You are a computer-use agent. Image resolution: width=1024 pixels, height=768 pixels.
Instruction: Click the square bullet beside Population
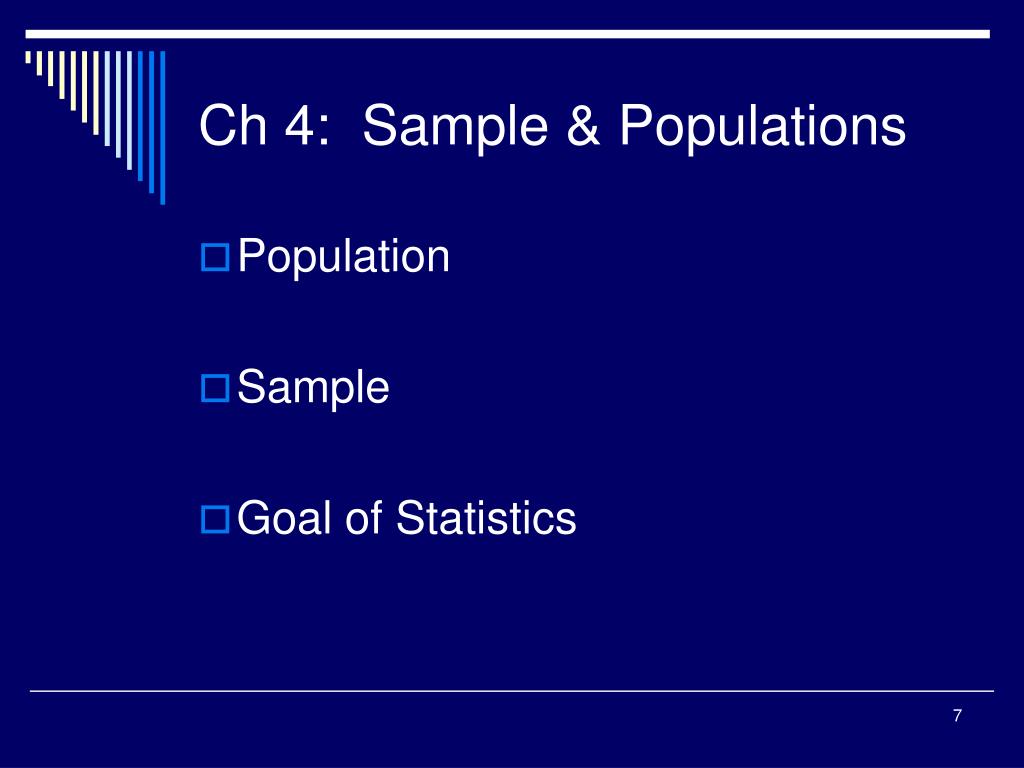pos(215,257)
